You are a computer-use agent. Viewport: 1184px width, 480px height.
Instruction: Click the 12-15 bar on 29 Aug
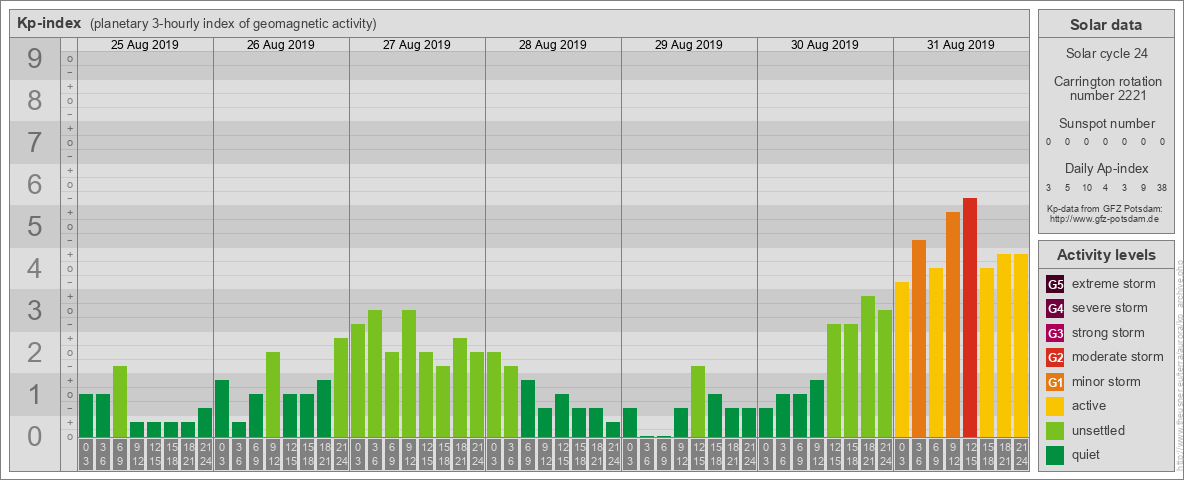(x=698, y=402)
